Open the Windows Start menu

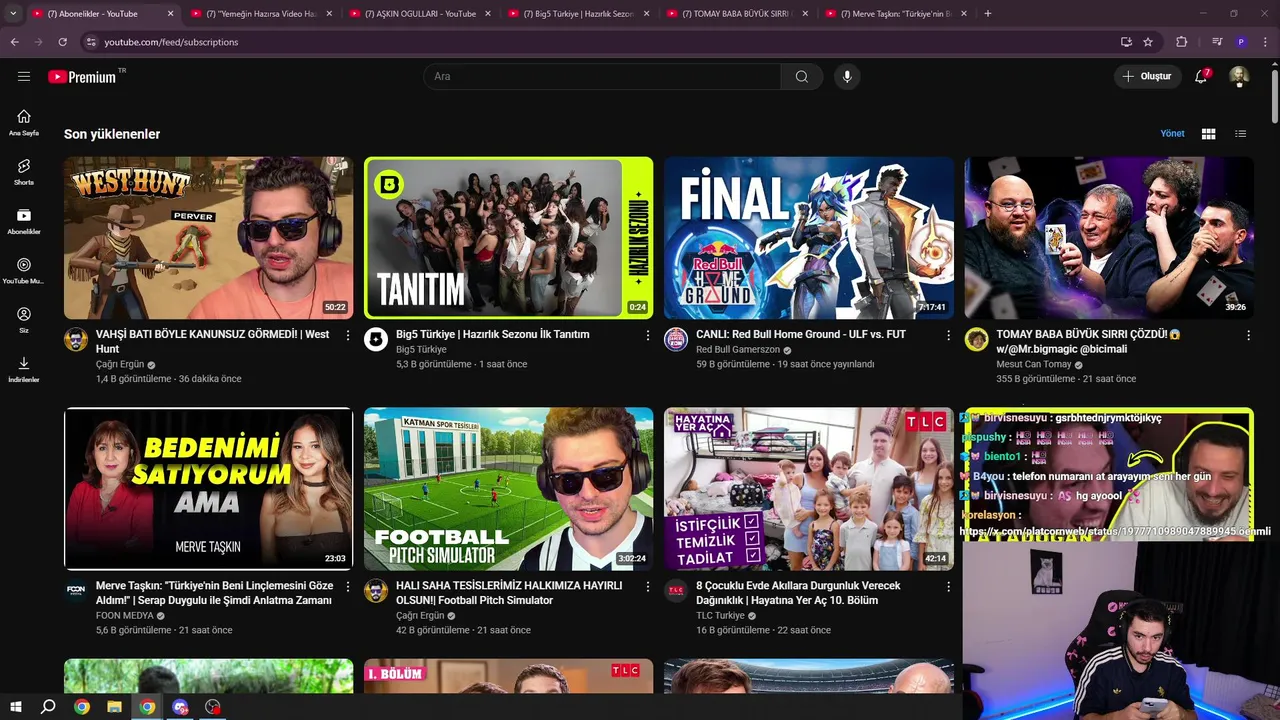(x=15, y=707)
